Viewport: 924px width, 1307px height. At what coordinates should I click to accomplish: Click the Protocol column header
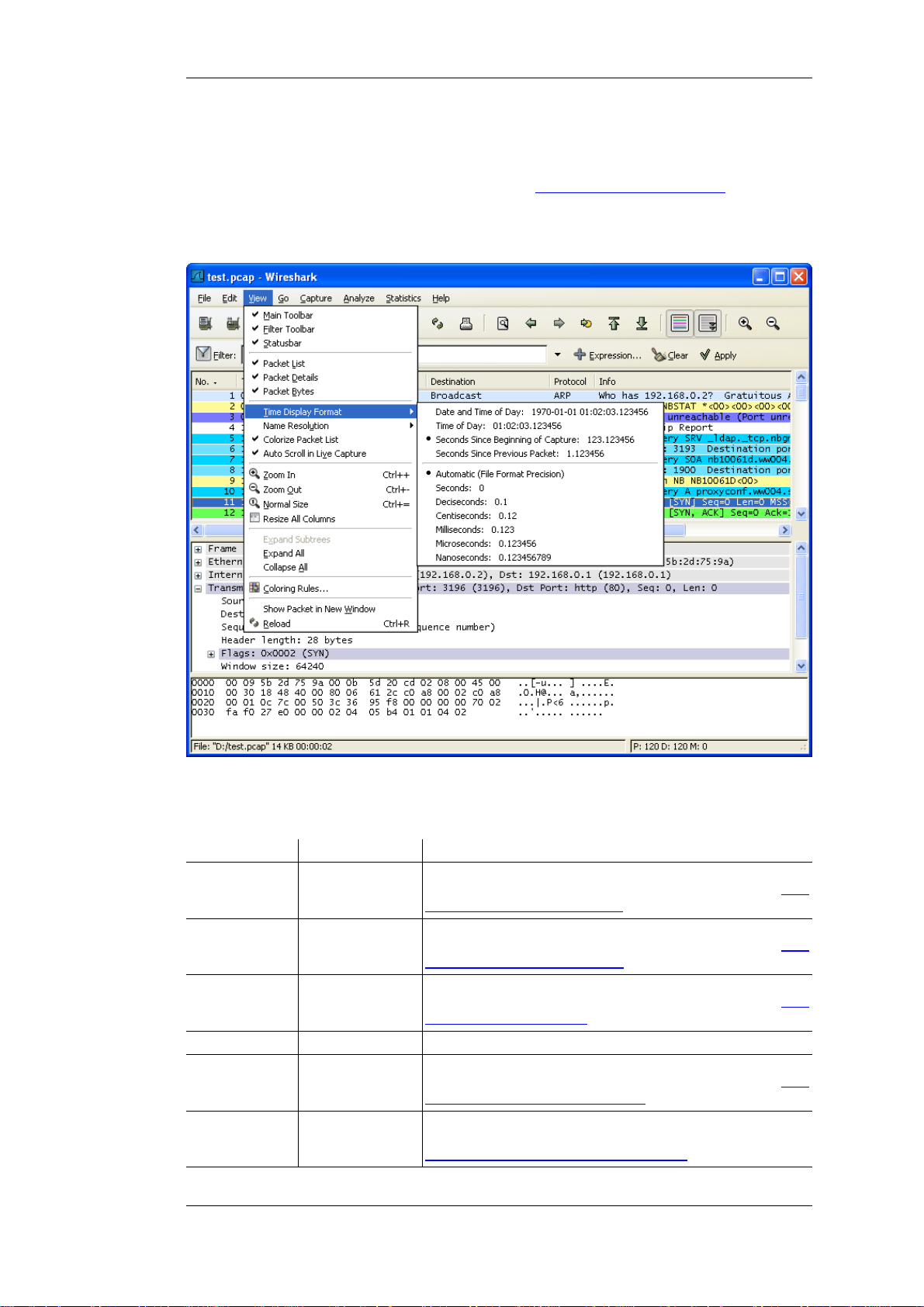point(571,381)
